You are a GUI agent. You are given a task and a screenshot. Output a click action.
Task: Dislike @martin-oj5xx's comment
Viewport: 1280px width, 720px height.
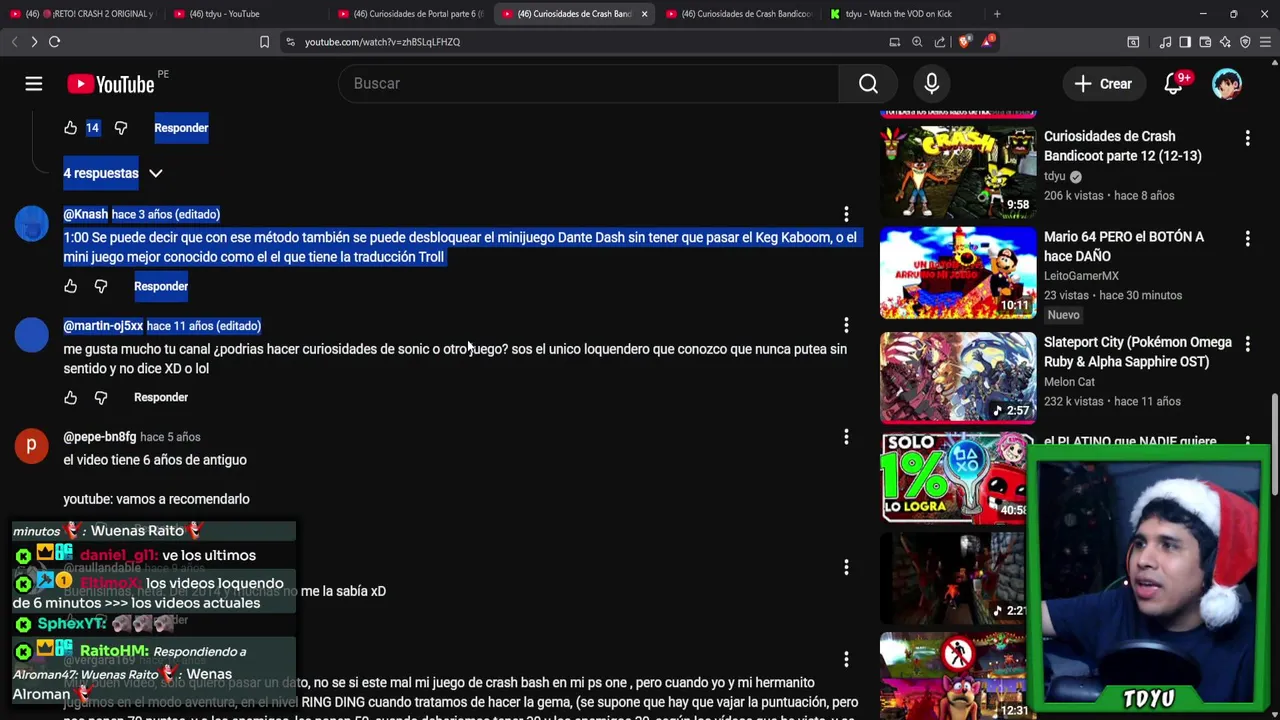click(x=101, y=397)
